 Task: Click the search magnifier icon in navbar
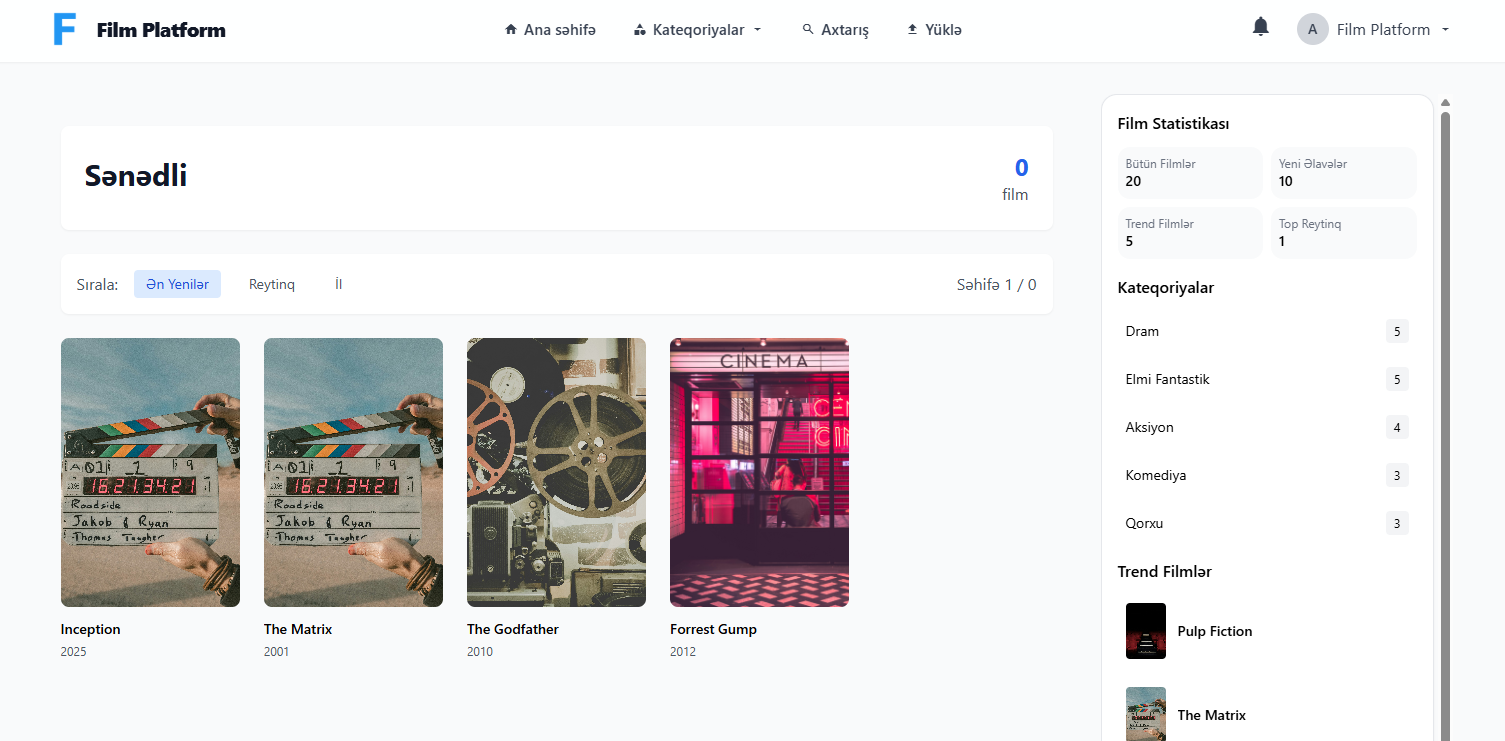point(808,30)
